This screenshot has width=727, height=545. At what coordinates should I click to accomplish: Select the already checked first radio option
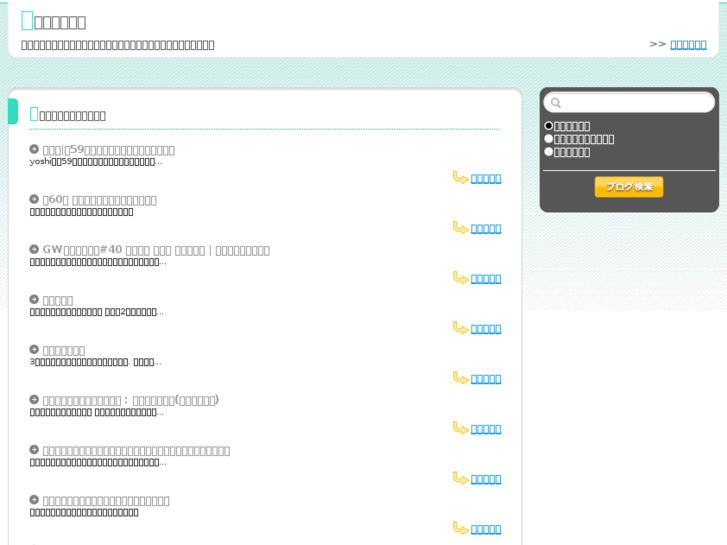click(x=548, y=126)
